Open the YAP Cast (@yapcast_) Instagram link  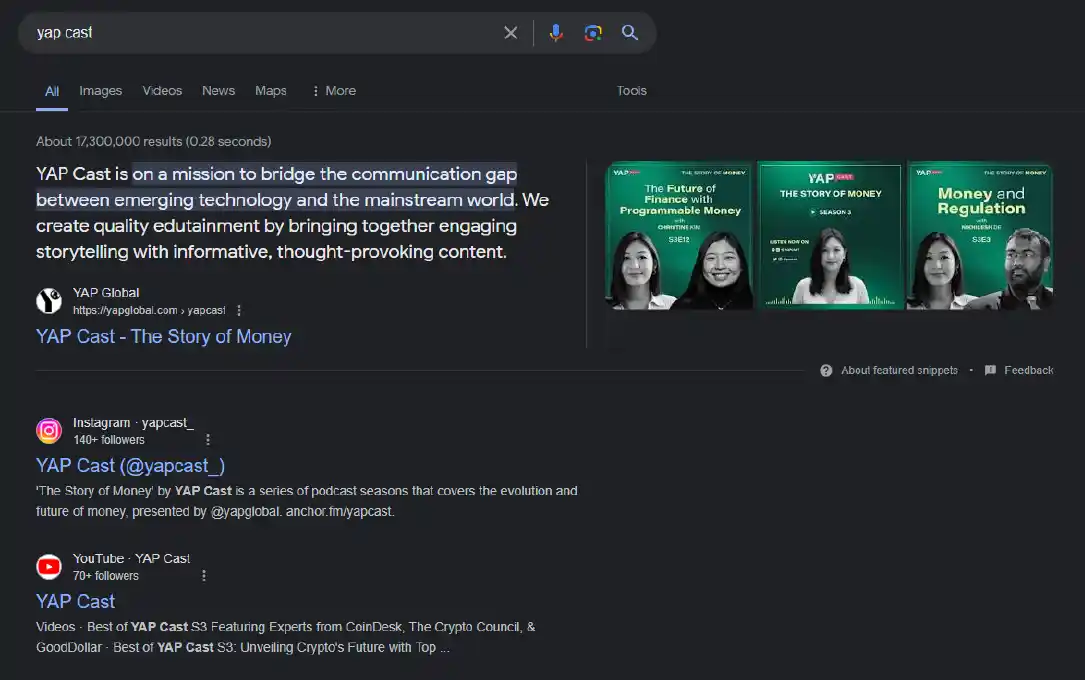pyautogui.click(x=130, y=466)
